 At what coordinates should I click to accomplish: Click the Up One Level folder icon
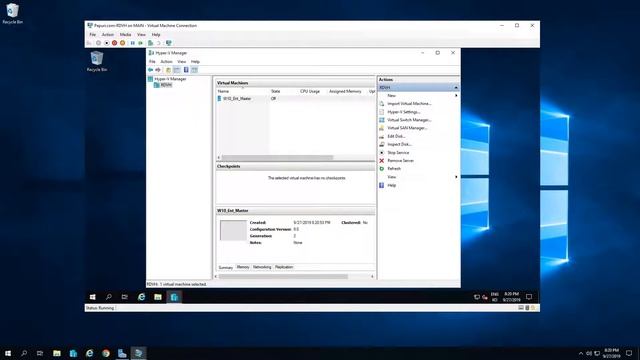coord(168,70)
